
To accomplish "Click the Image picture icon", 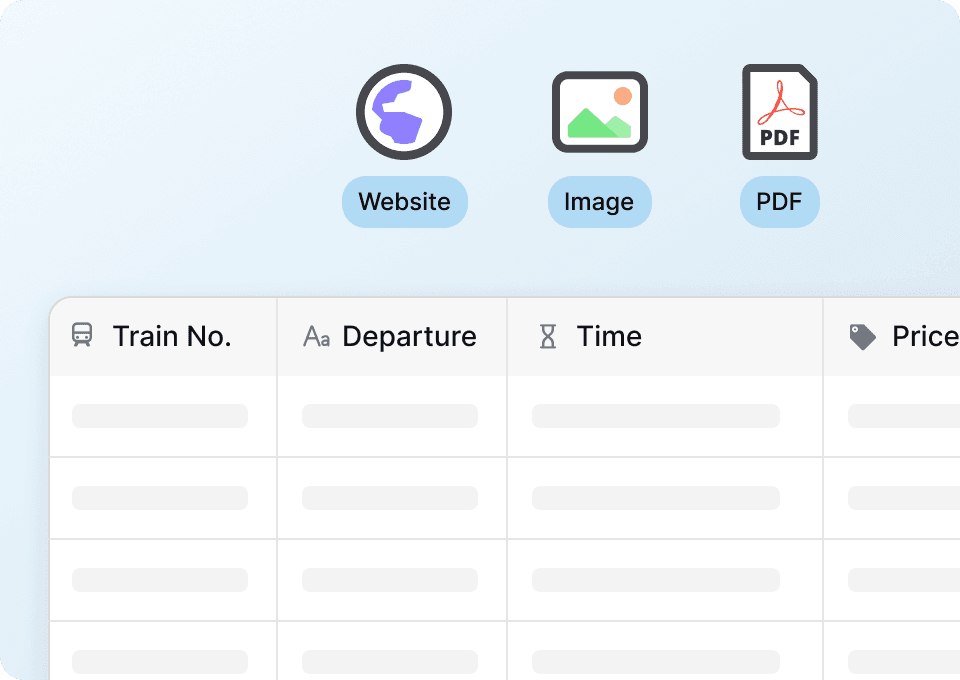I will point(599,112).
